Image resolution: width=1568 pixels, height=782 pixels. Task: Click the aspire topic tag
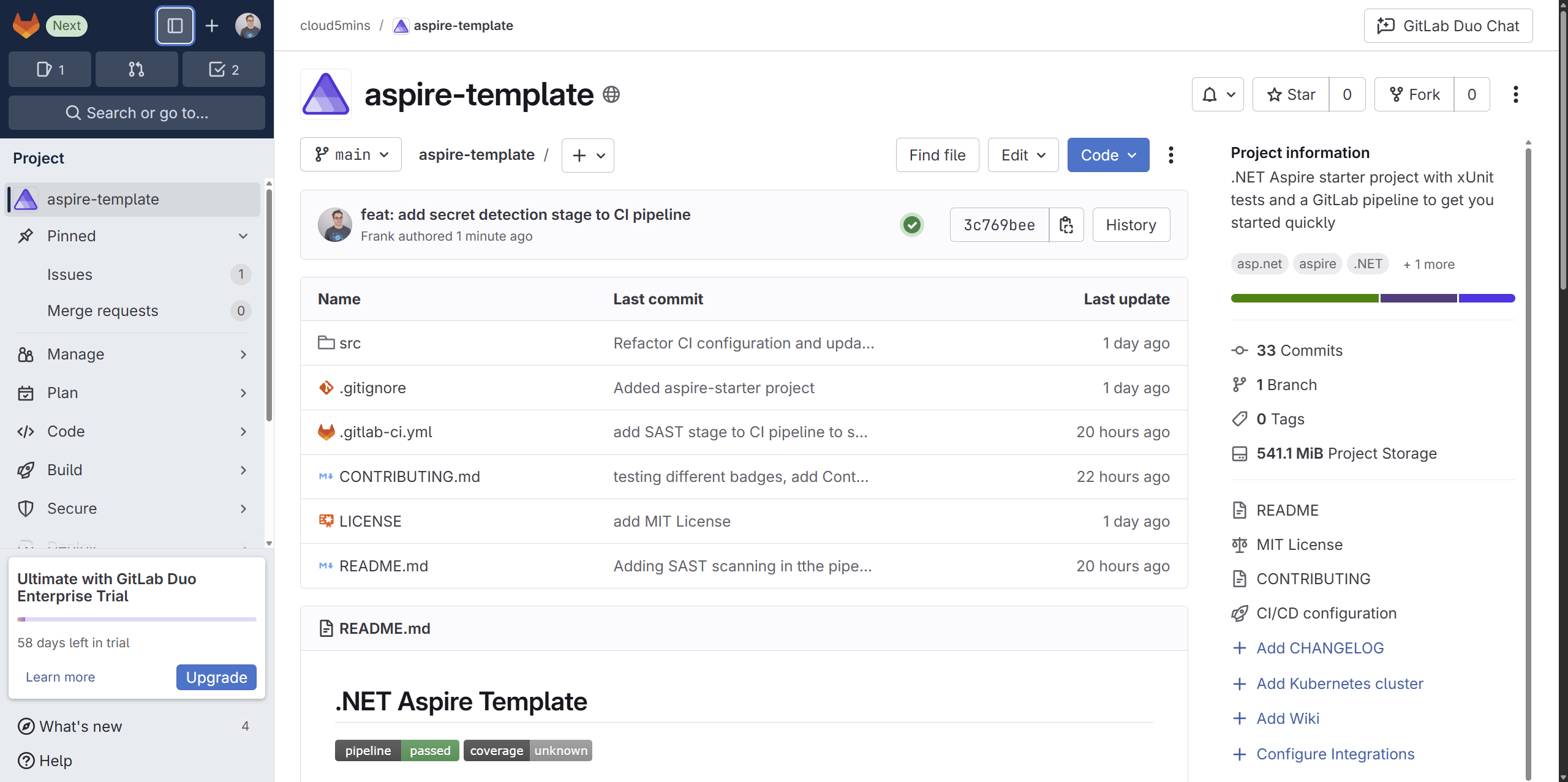coord(1317,264)
